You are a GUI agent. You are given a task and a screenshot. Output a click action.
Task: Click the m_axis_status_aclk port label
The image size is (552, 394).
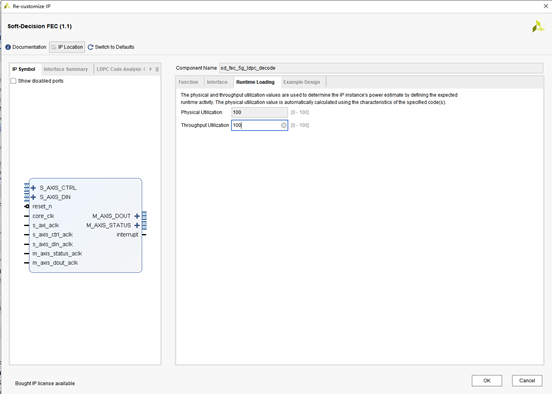coord(57,254)
